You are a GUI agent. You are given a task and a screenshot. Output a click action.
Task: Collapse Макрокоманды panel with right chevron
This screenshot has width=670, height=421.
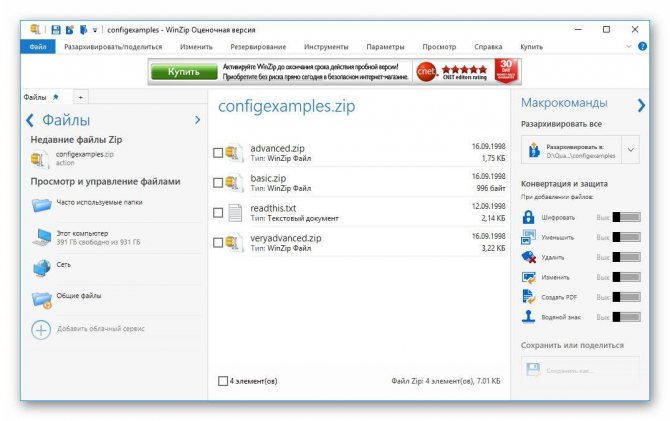(641, 105)
